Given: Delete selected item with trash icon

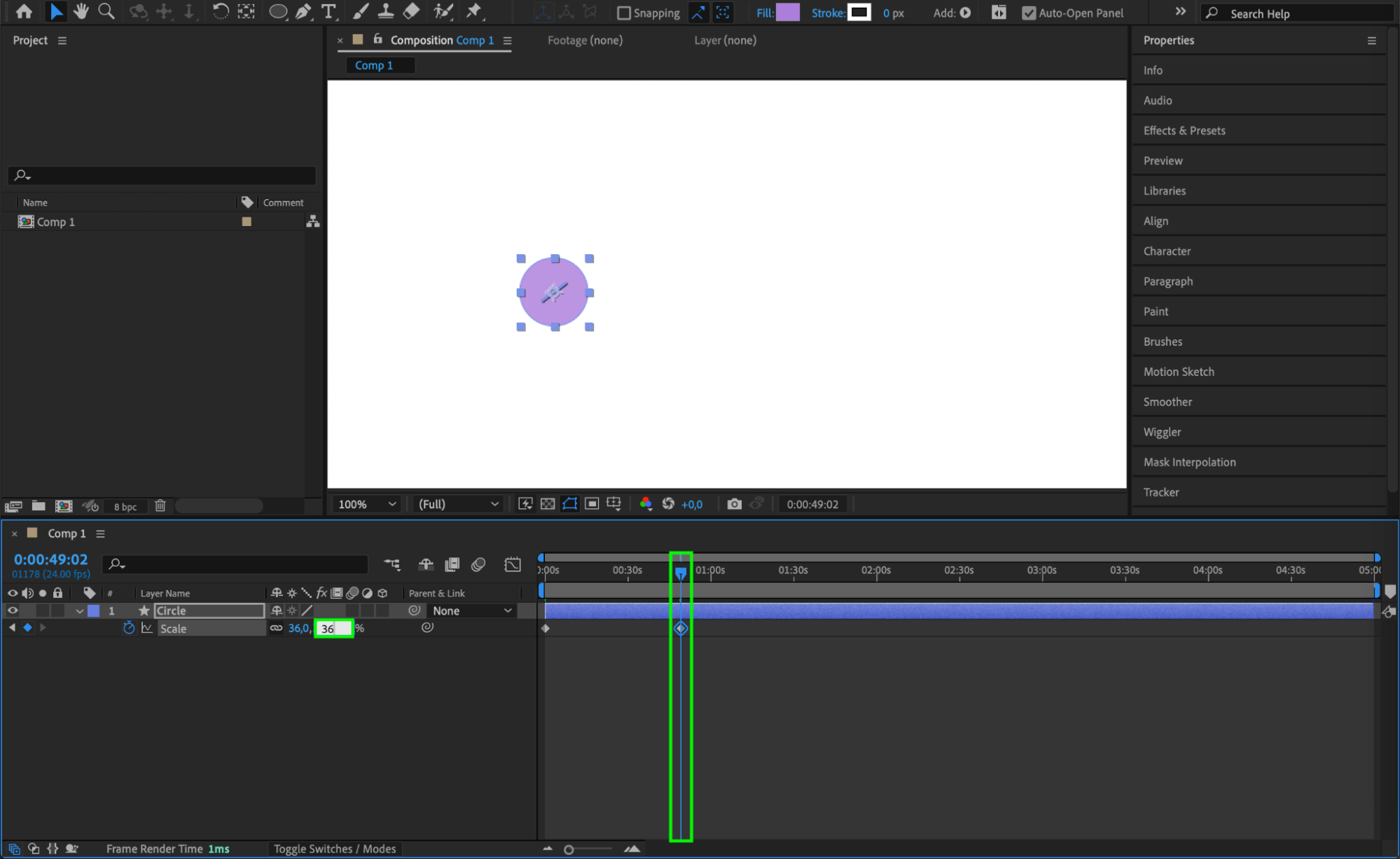Looking at the screenshot, I should pyautogui.click(x=160, y=505).
